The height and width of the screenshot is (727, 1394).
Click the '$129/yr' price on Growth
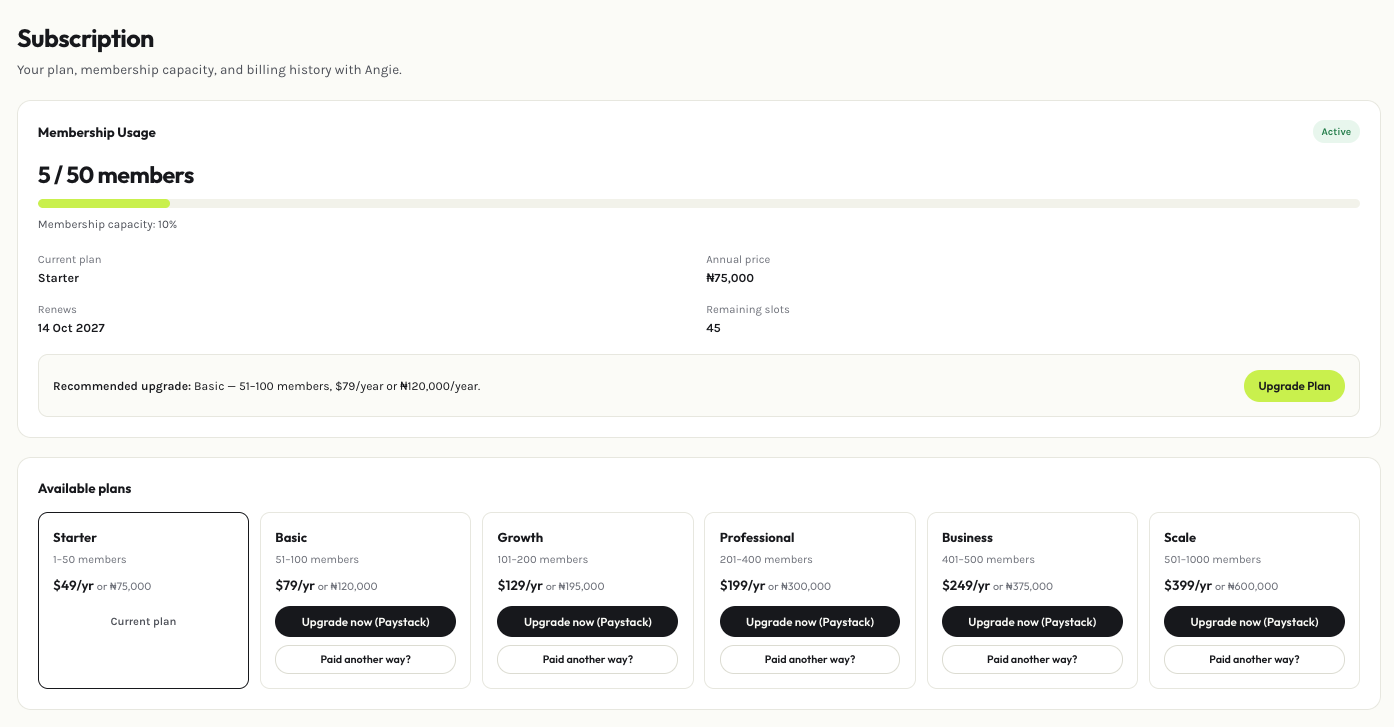point(520,586)
